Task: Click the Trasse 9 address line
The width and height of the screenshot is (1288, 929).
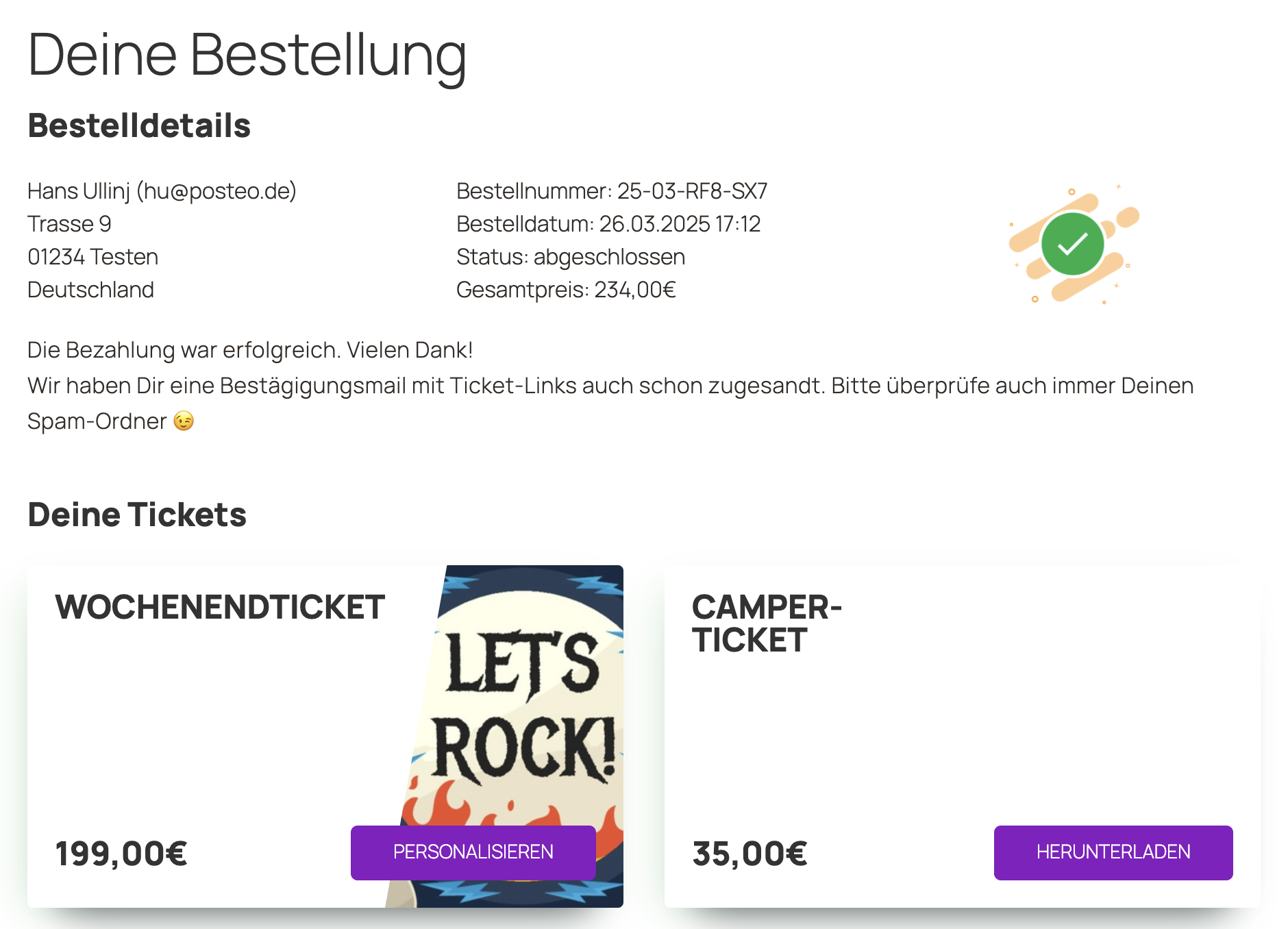Action: (69, 224)
